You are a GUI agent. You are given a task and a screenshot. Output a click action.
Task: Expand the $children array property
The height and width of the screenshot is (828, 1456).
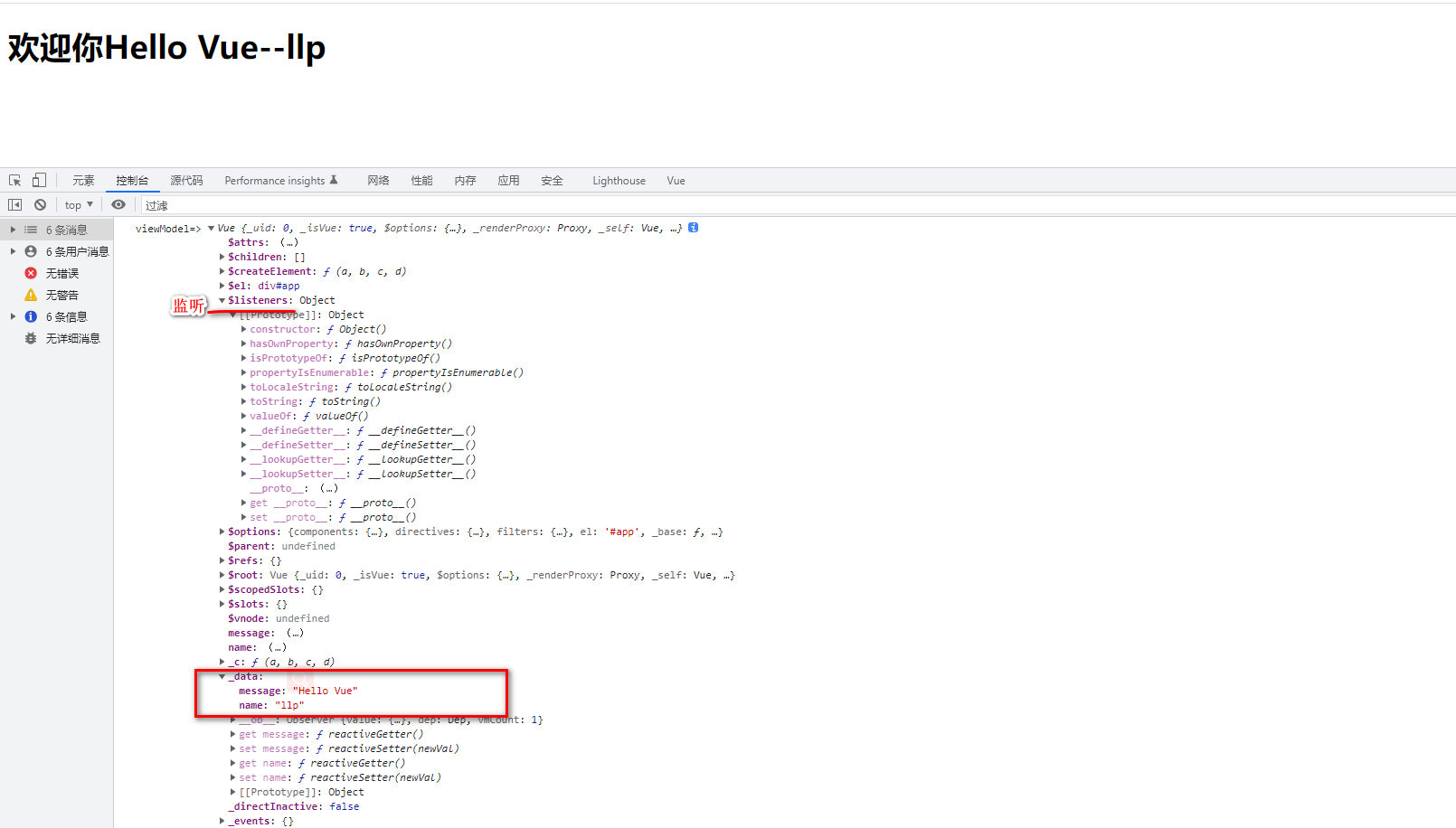pyautogui.click(x=222, y=257)
